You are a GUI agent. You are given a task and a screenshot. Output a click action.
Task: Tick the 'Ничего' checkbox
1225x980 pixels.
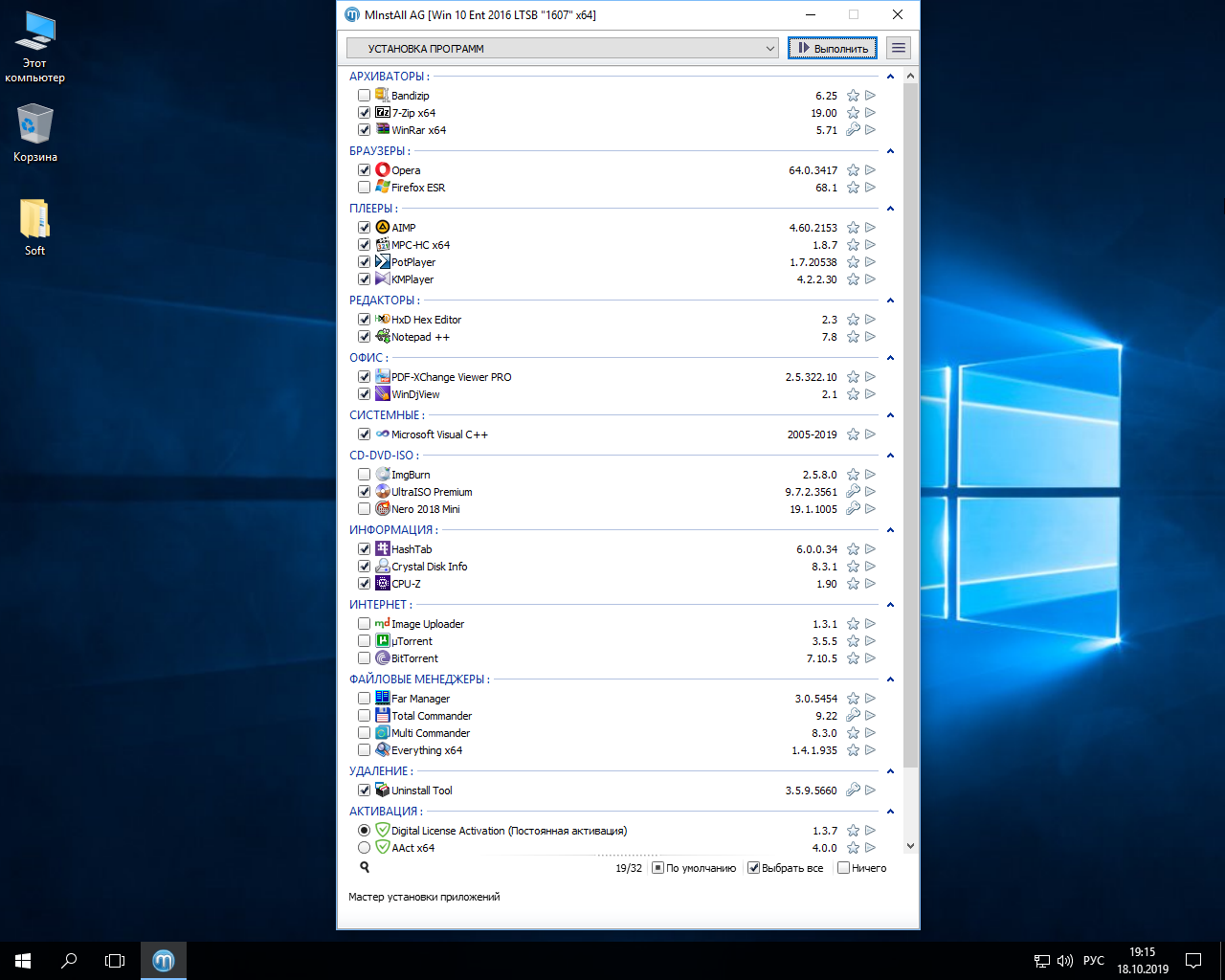coord(843,868)
